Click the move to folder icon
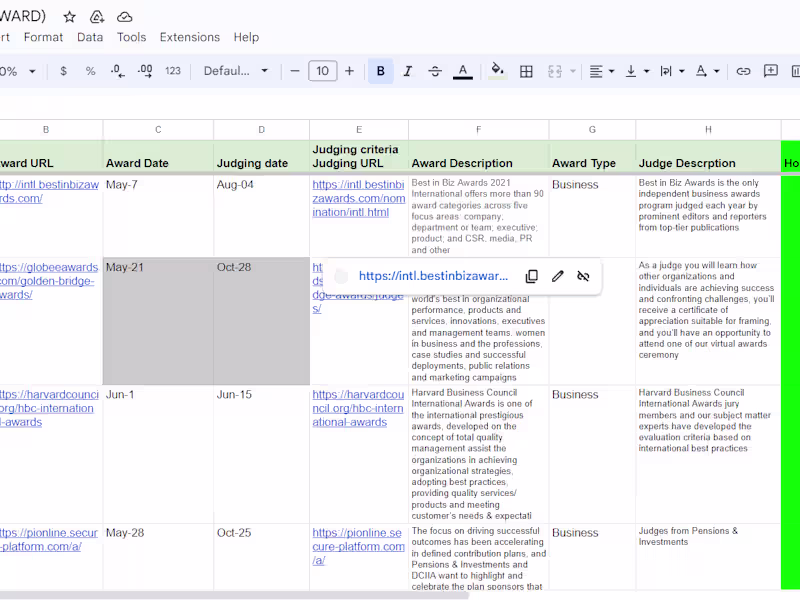 click(x=97, y=17)
